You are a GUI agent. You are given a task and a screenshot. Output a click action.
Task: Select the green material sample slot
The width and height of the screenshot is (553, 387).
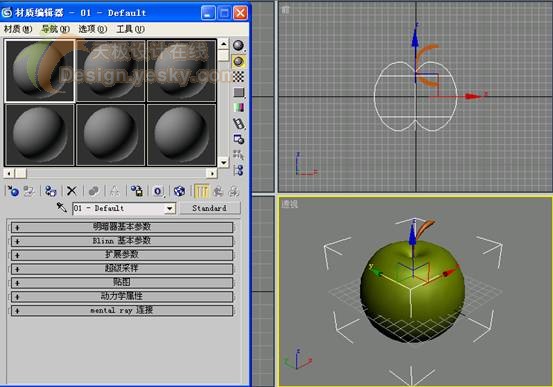click(40, 71)
